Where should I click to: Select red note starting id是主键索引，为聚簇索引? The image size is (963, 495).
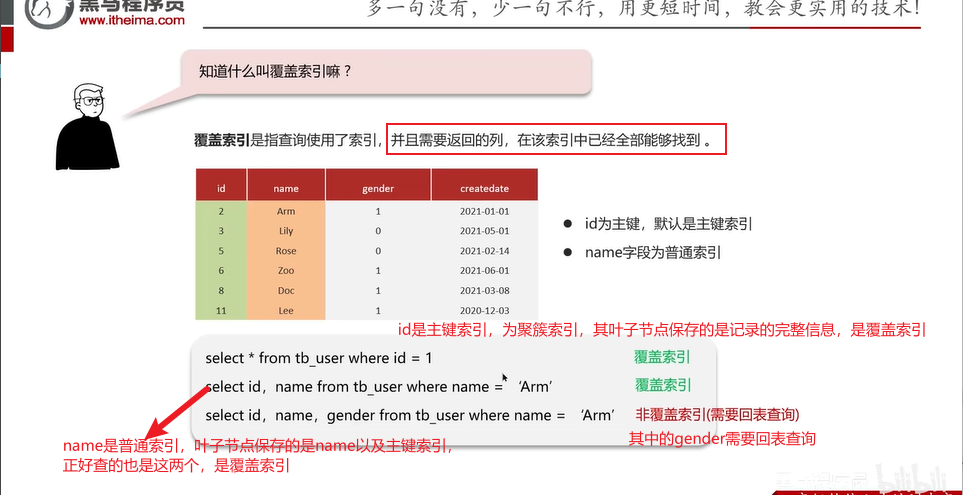662,330
